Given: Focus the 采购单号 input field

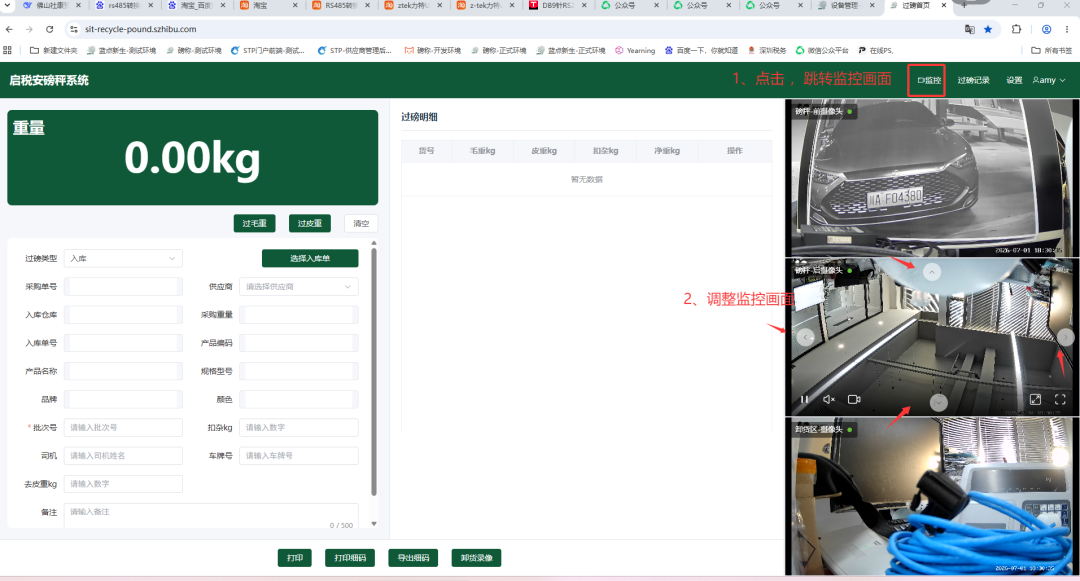Looking at the screenshot, I should coord(123,286).
